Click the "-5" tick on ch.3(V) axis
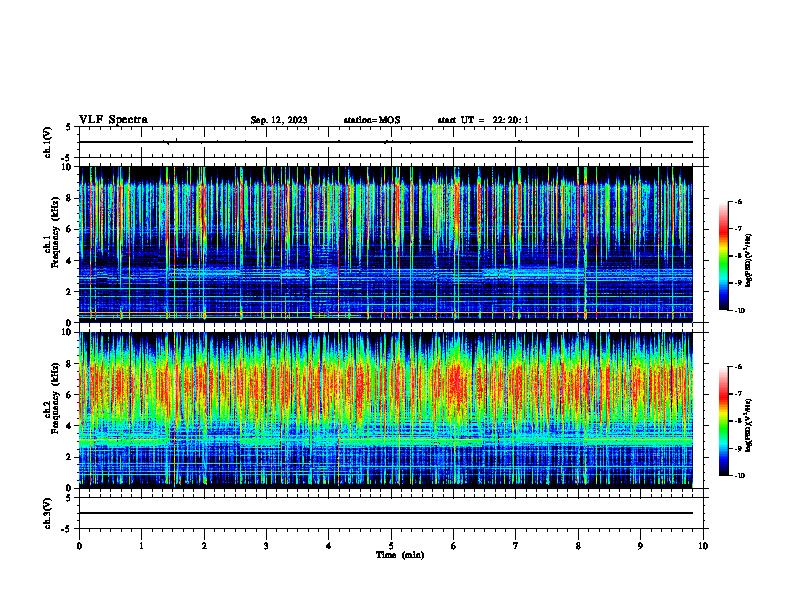Screen dimensions: 792x612 [67, 529]
